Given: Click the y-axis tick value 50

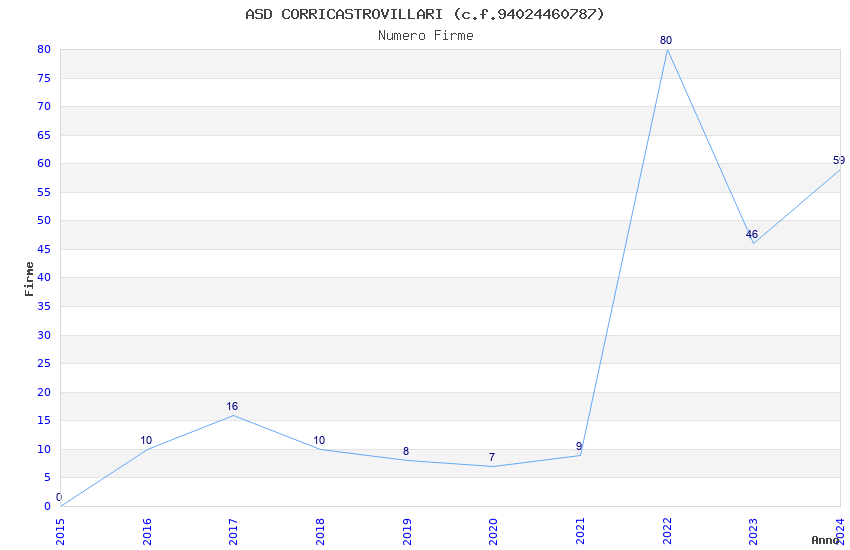Looking at the screenshot, I should (44, 220).
